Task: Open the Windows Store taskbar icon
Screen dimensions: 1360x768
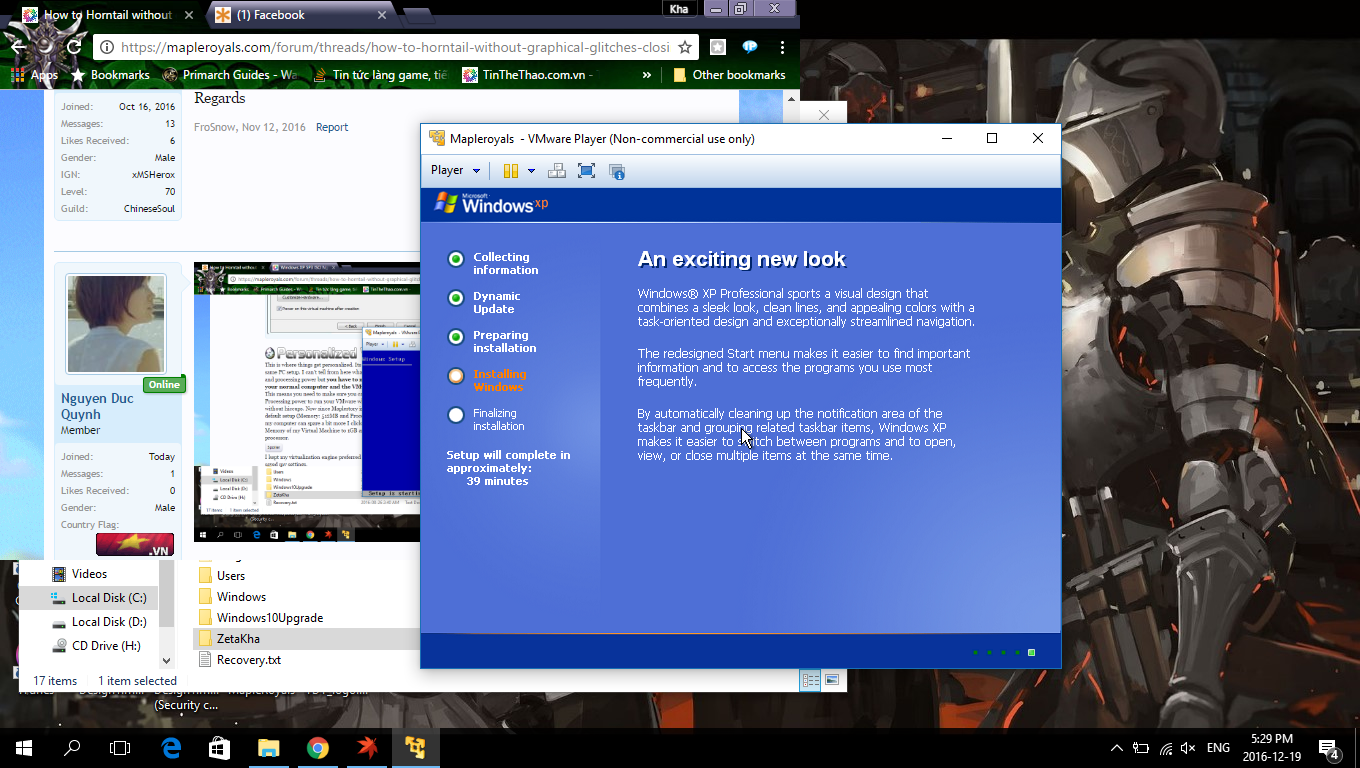Action: (x=219, y=747)
